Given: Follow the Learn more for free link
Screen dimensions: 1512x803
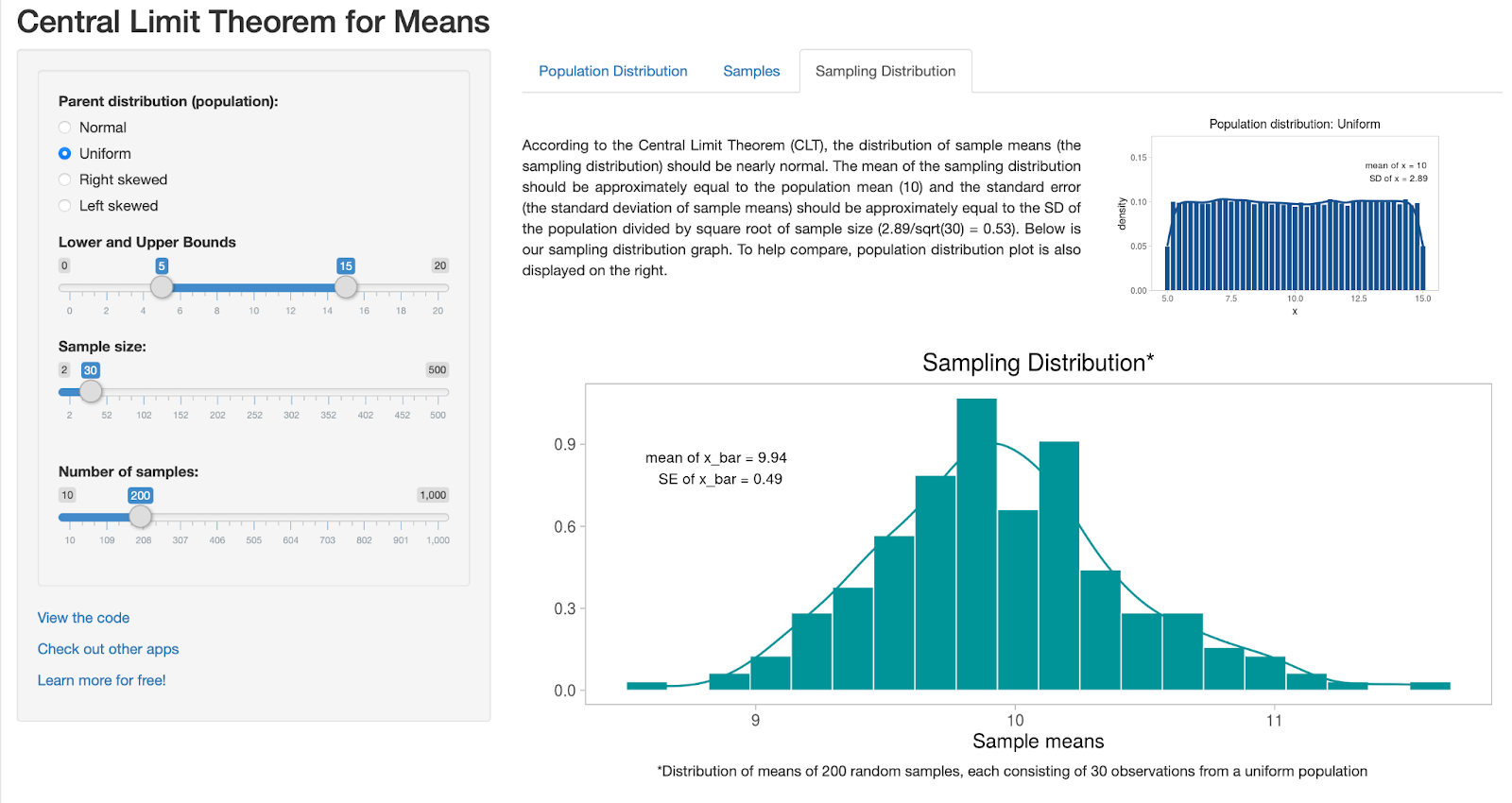Looking at the screenshot, I should [x=101, y=680].
